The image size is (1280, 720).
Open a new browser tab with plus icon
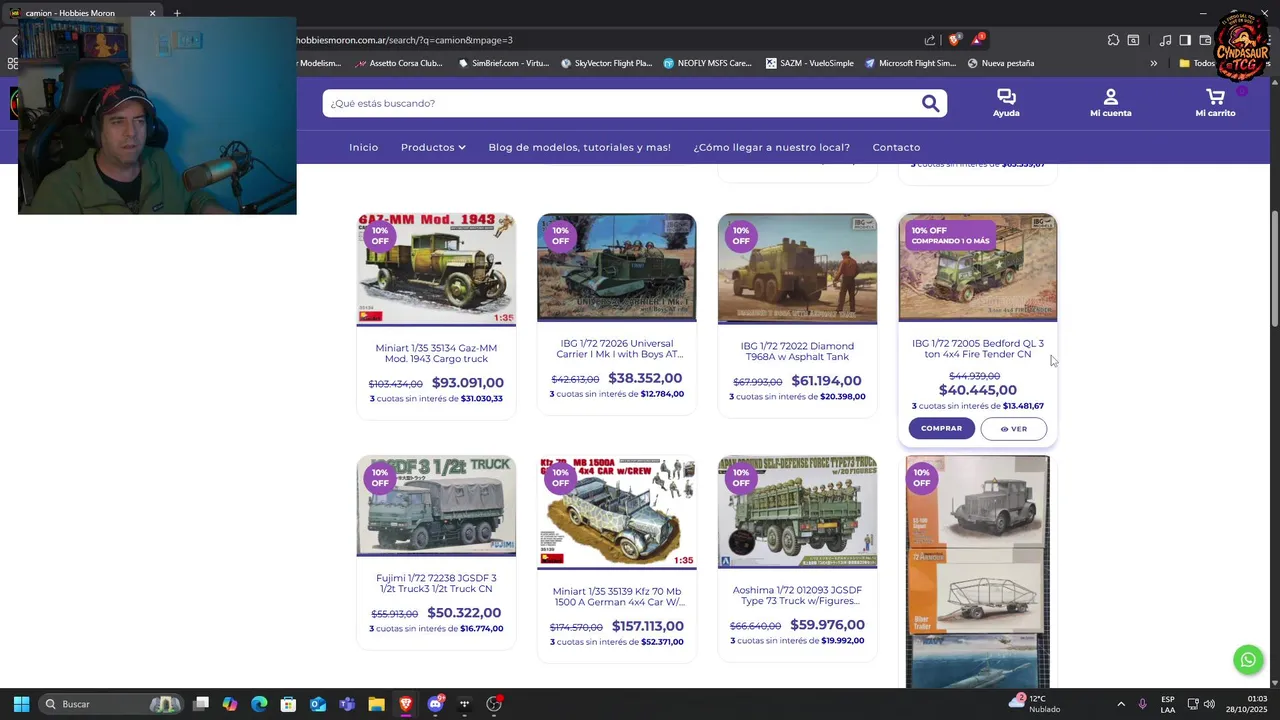point(177,13)
